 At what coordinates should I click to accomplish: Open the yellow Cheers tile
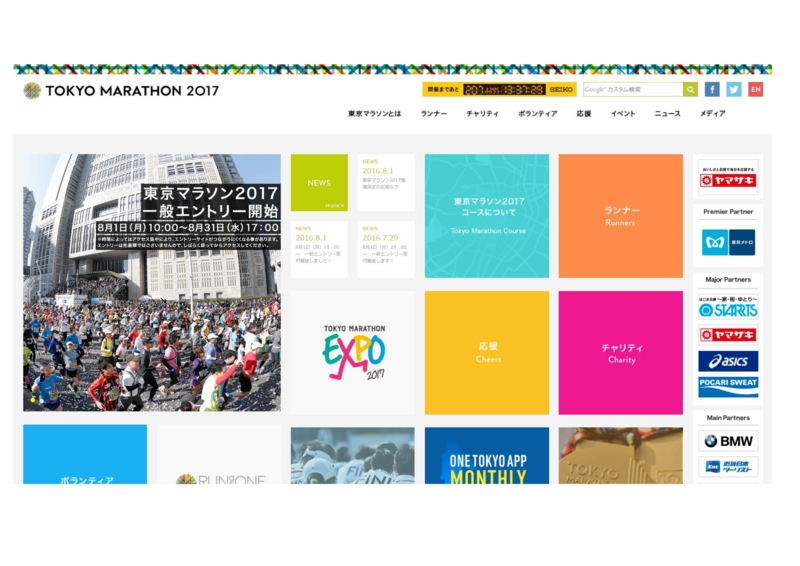tap(487, 353)
